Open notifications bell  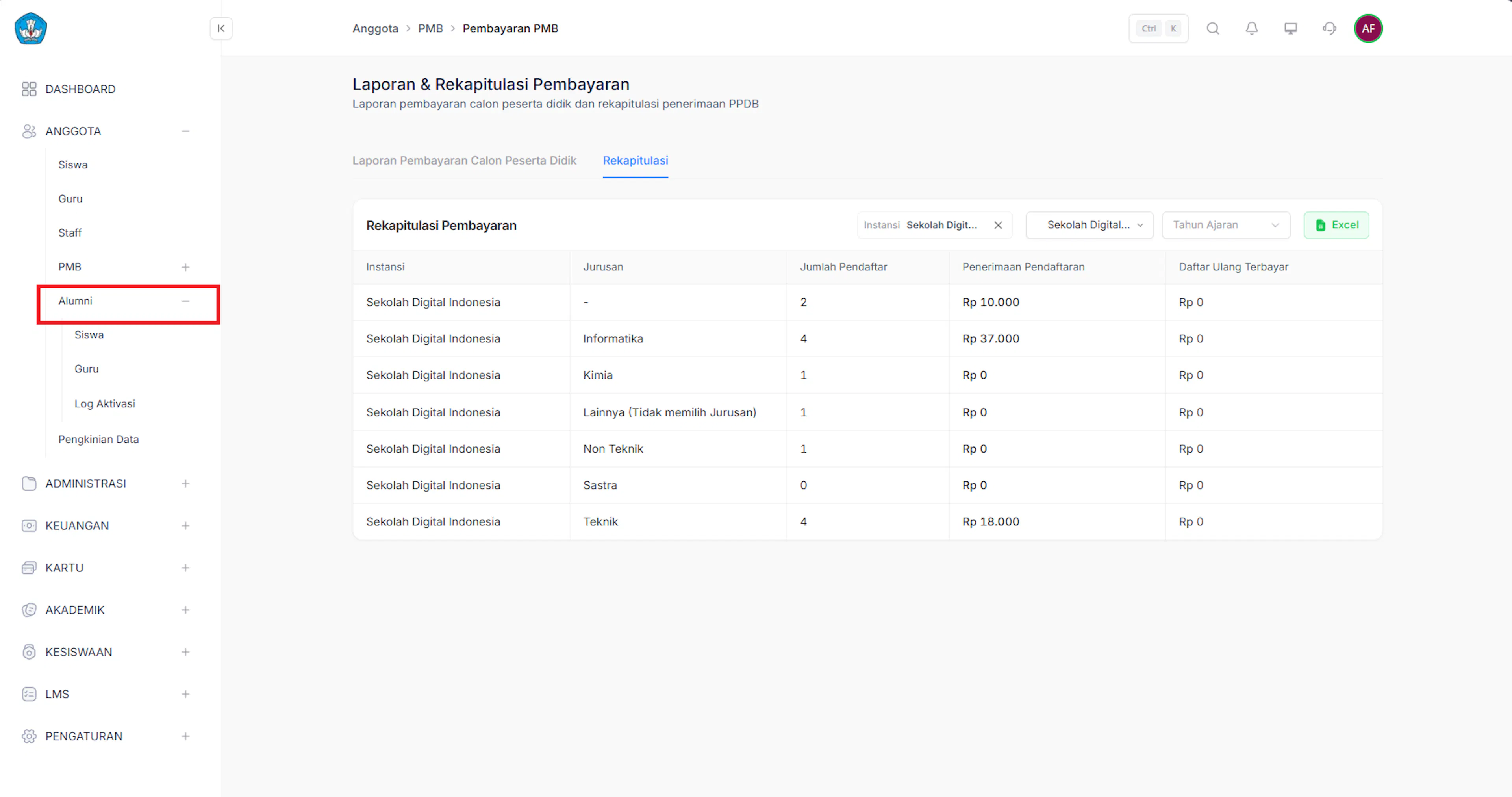[1251, 28]
